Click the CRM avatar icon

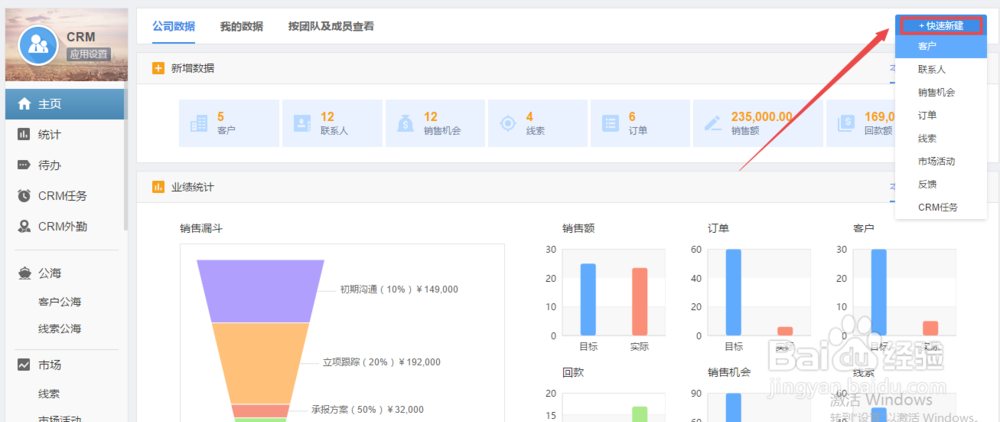coord(39,43)
